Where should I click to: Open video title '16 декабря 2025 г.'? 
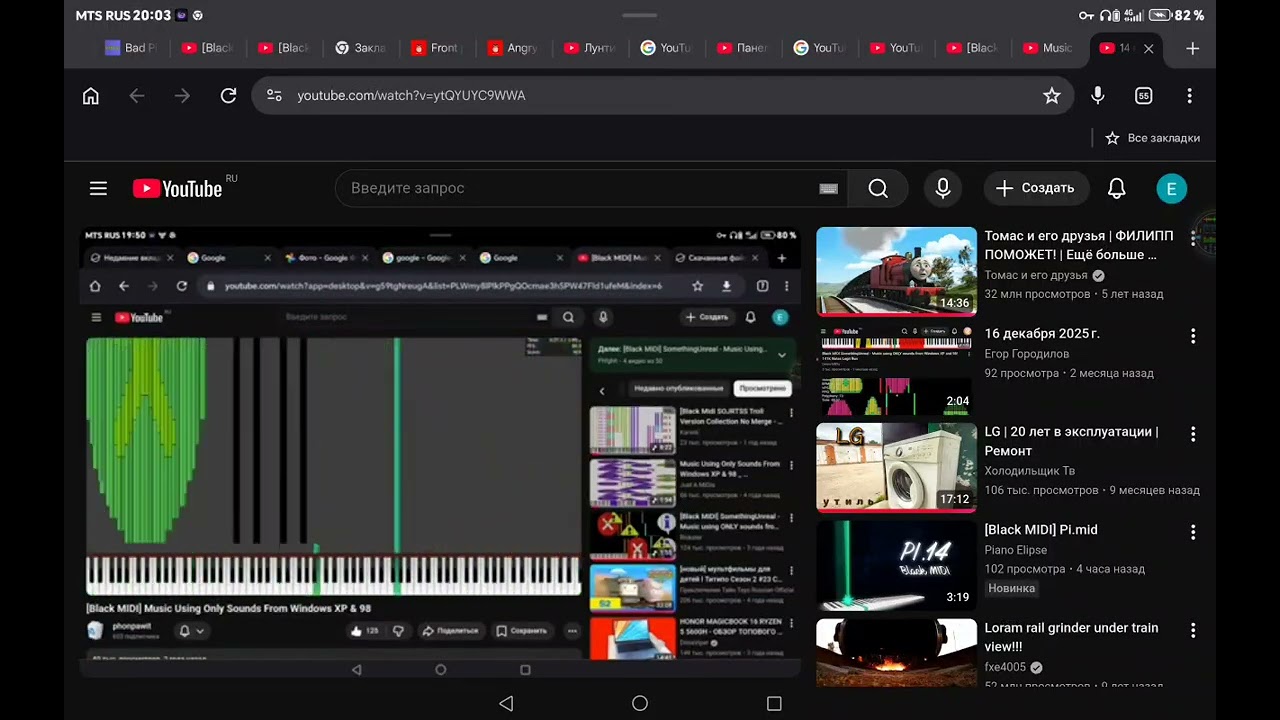point(1042,334)
